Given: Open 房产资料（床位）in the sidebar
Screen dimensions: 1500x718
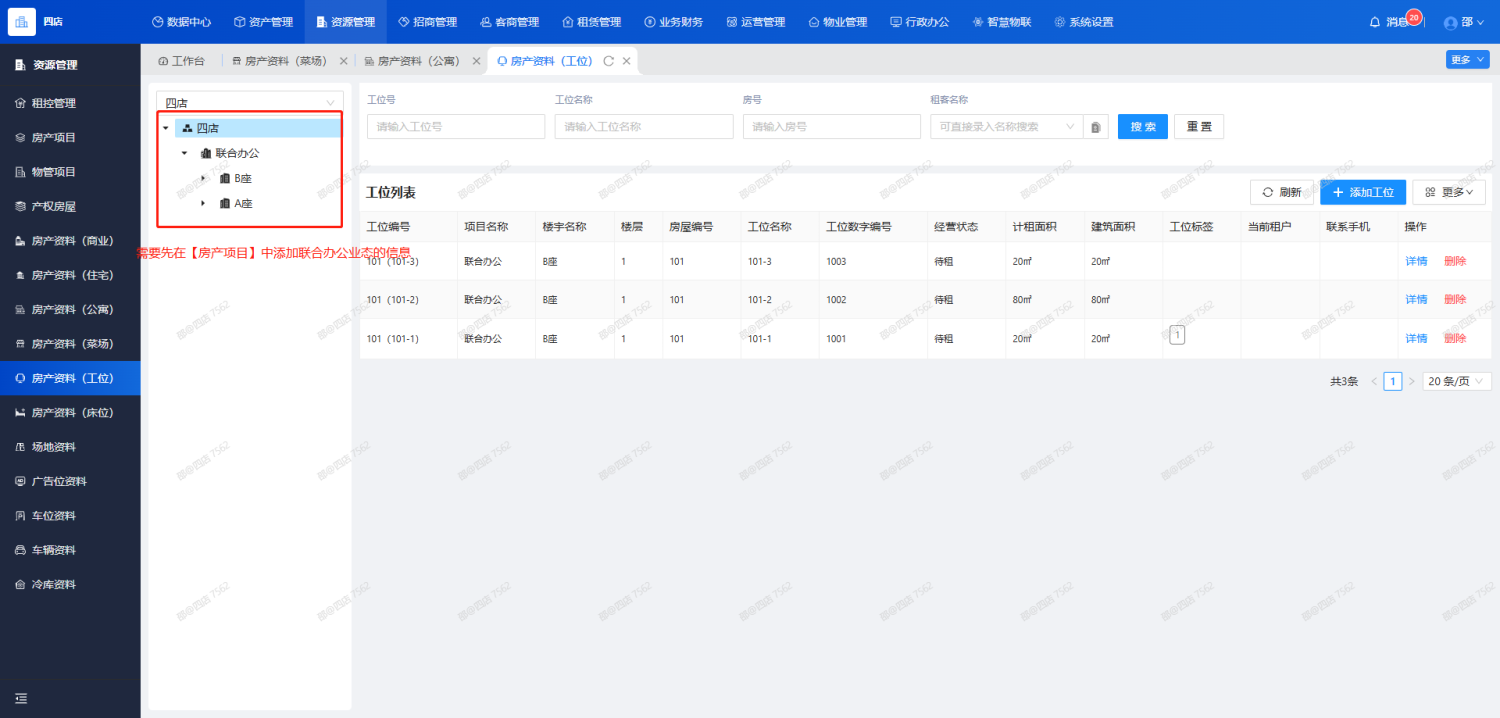Looking at the screenshot, I should tap(71, 412).
